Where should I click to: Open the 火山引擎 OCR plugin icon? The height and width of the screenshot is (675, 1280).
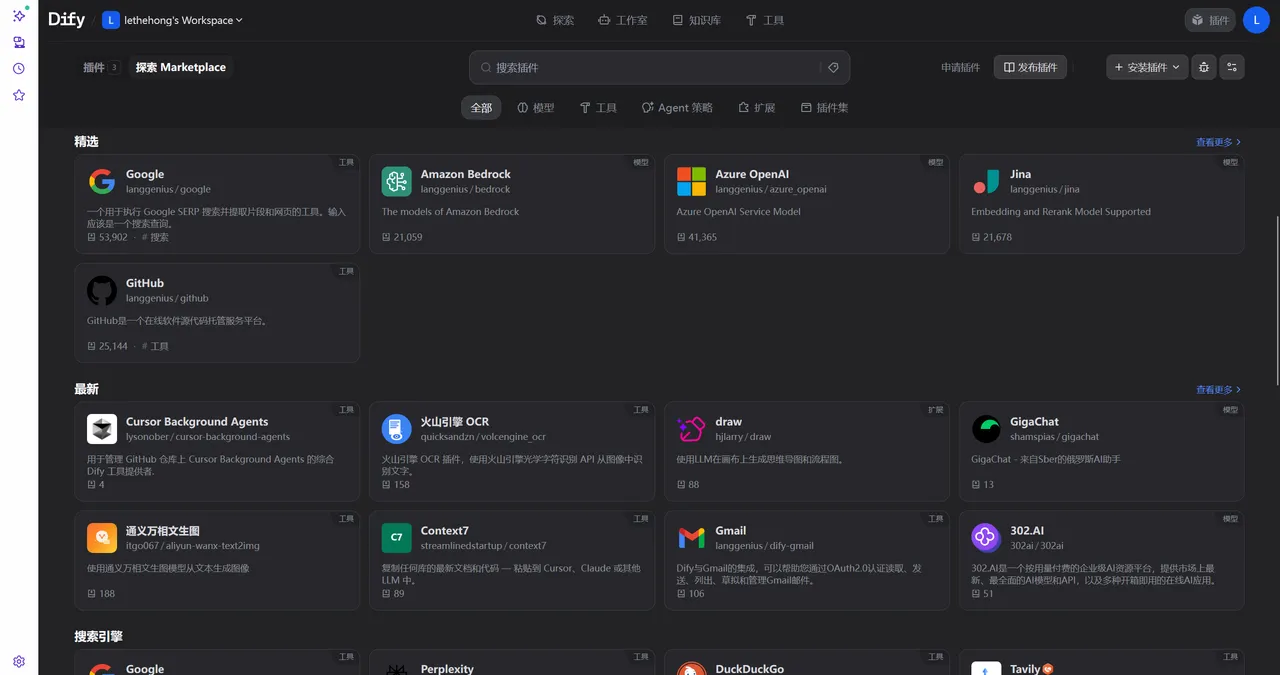click(397, 428)
